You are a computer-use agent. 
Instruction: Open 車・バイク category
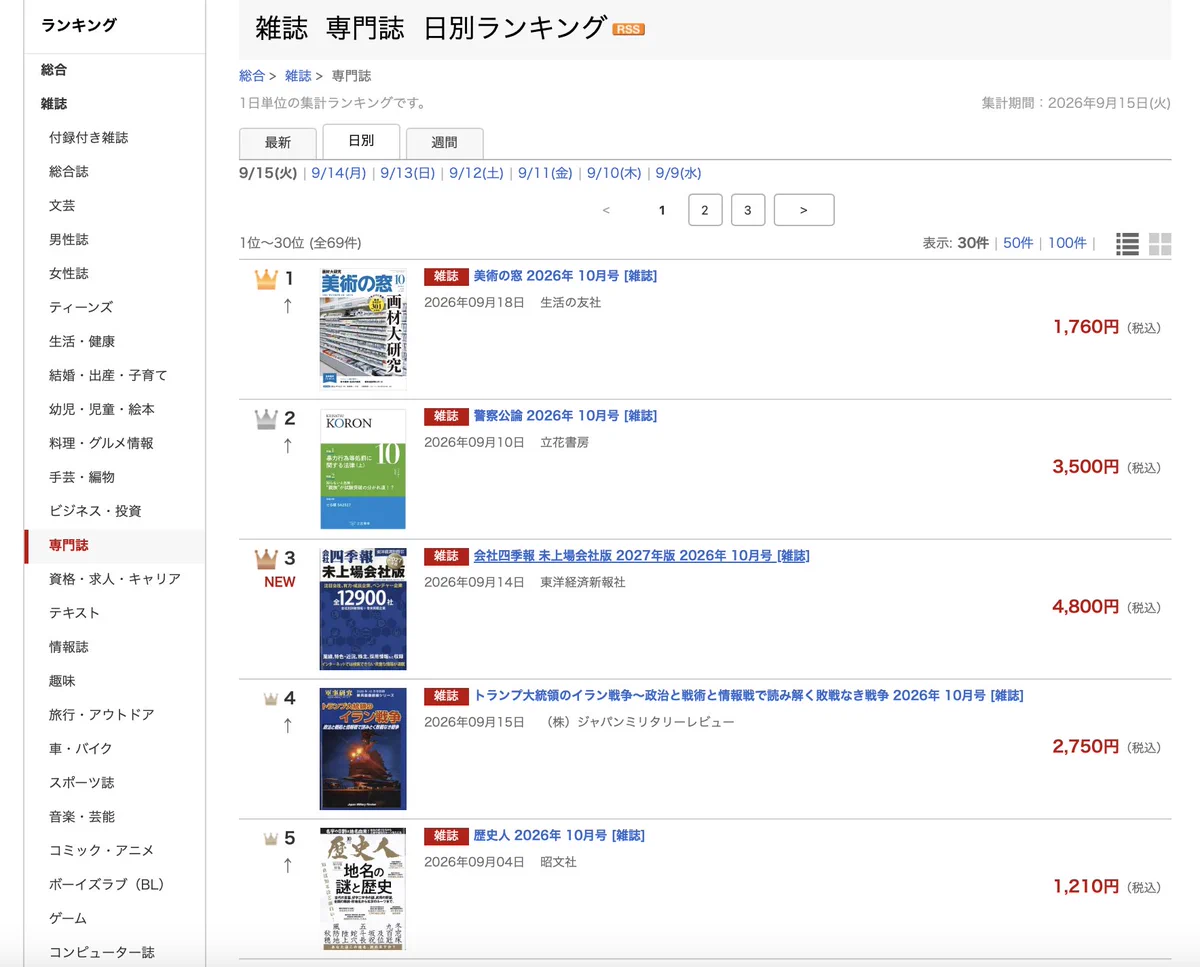pyautogui.click(x=81, y=750)
